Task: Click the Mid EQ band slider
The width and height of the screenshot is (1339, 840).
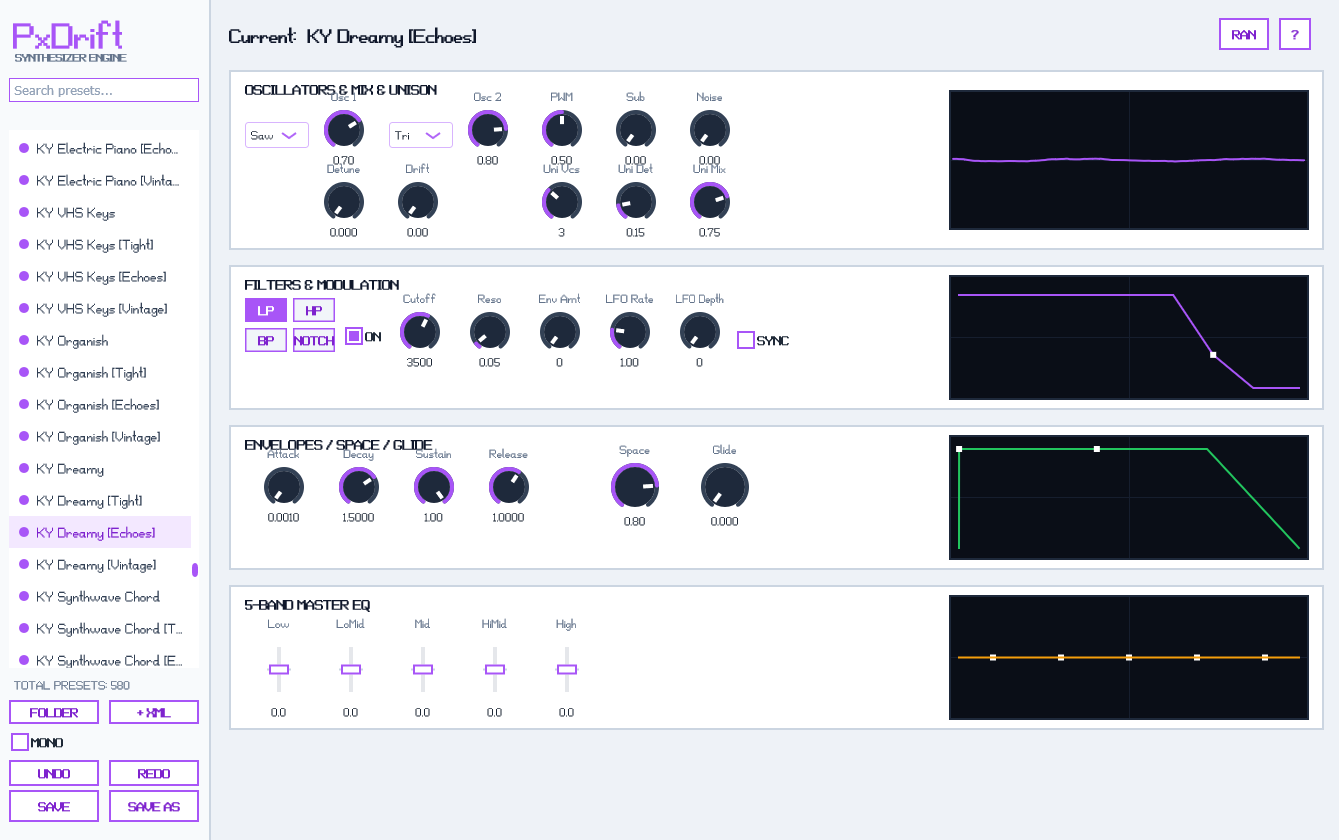Action: click(423, 669)
